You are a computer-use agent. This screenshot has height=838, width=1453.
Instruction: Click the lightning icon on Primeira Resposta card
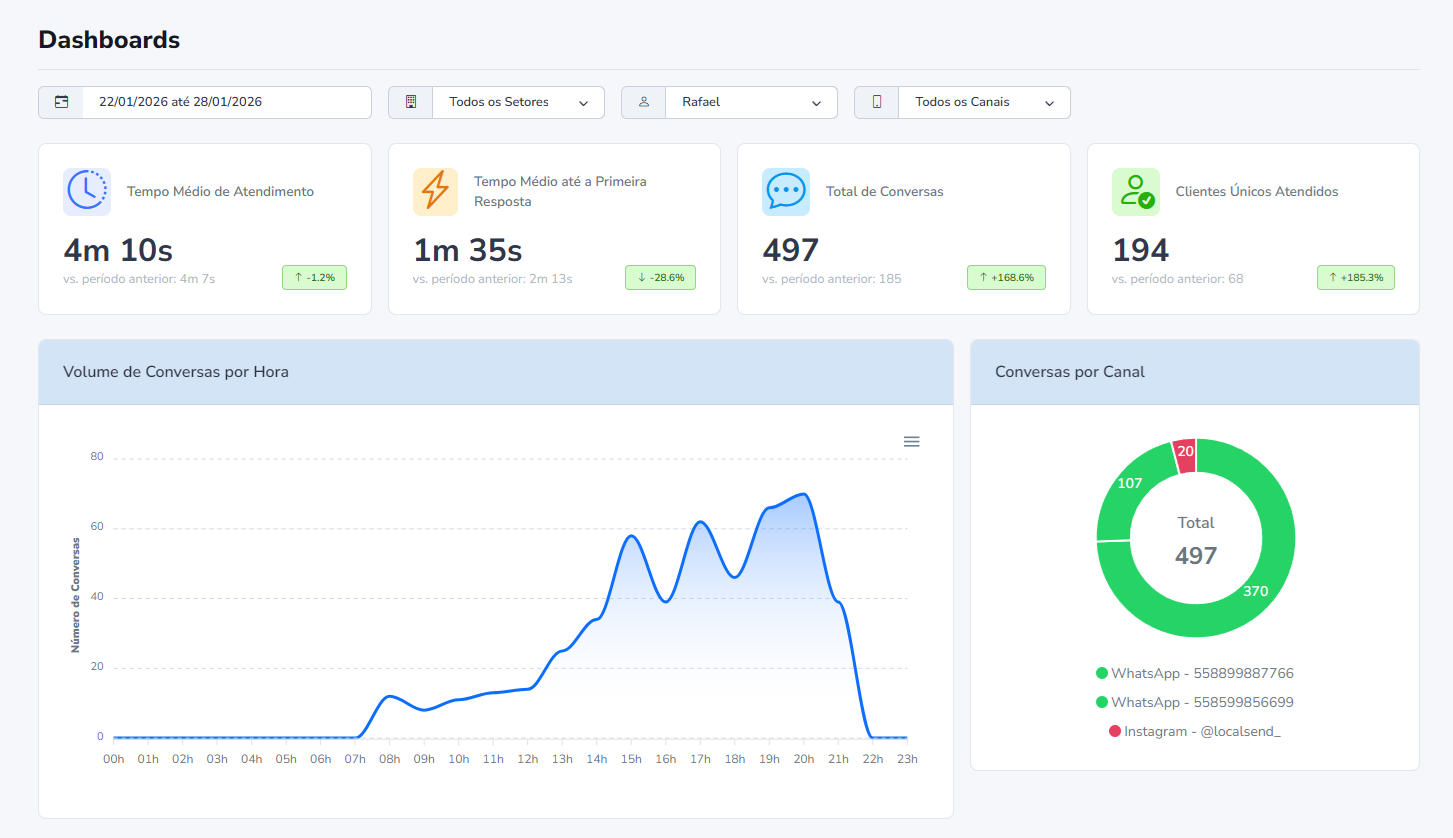(435, 190)
